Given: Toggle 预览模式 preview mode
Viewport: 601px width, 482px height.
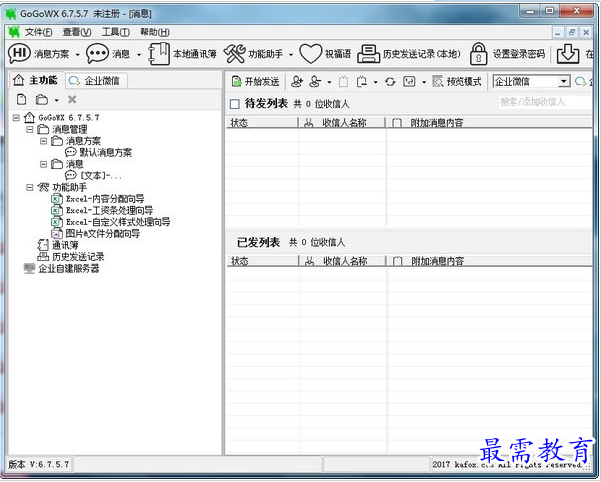Looking at the screenshot, I should 457,82.
